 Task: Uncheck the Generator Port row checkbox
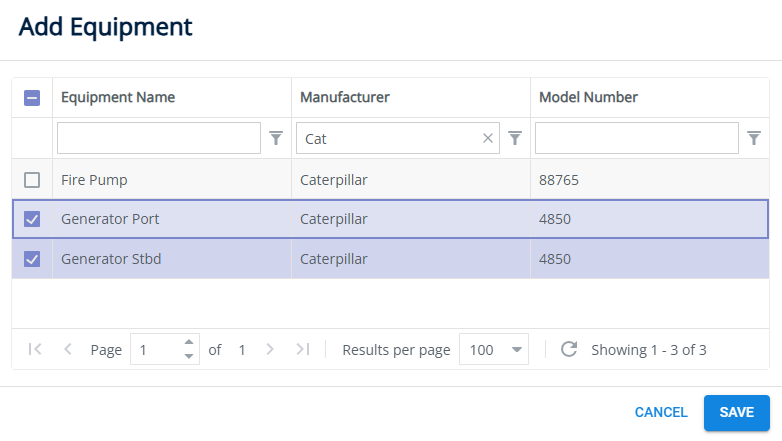(x=32, y=219)
